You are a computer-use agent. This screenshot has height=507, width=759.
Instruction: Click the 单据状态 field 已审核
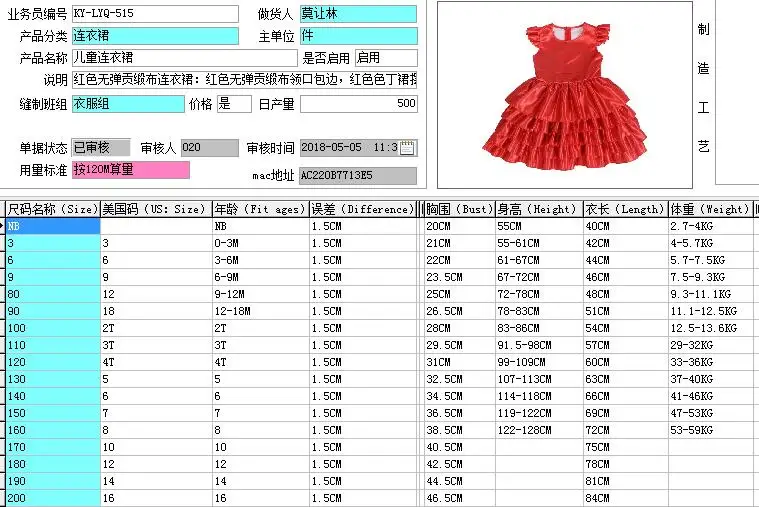point(101,148)
